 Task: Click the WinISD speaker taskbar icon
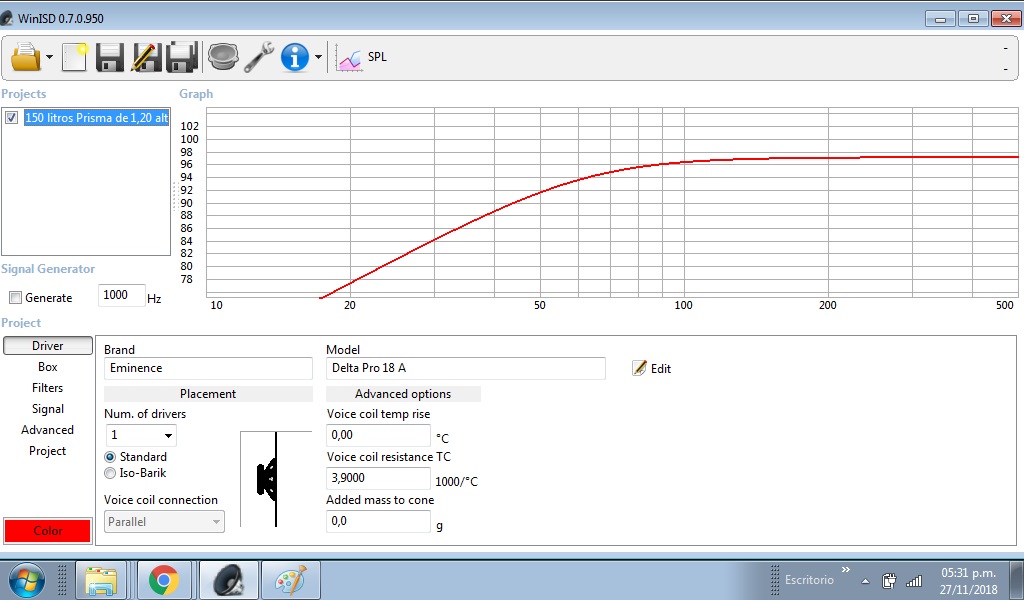[229, 580]
